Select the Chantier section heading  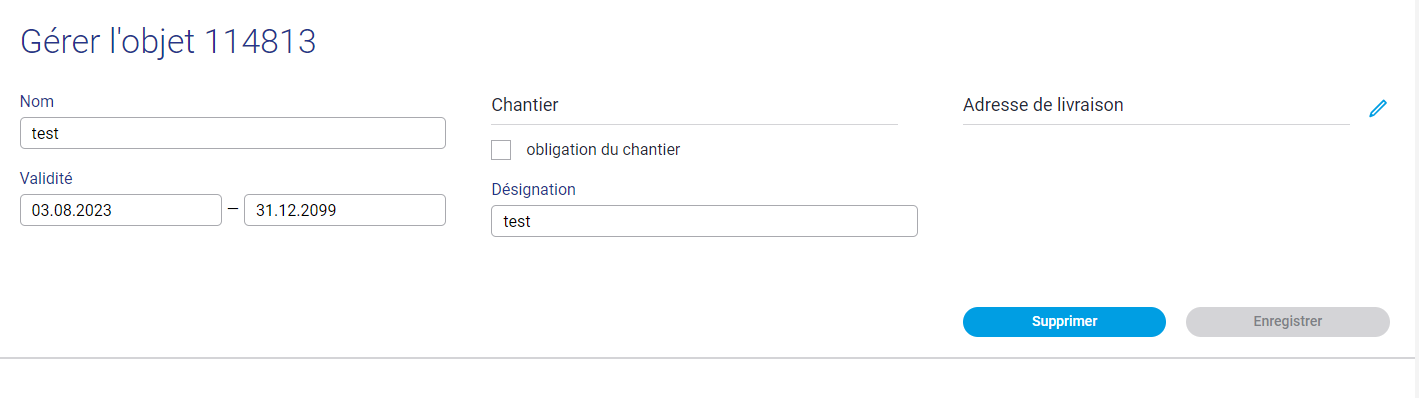point(525,105)
